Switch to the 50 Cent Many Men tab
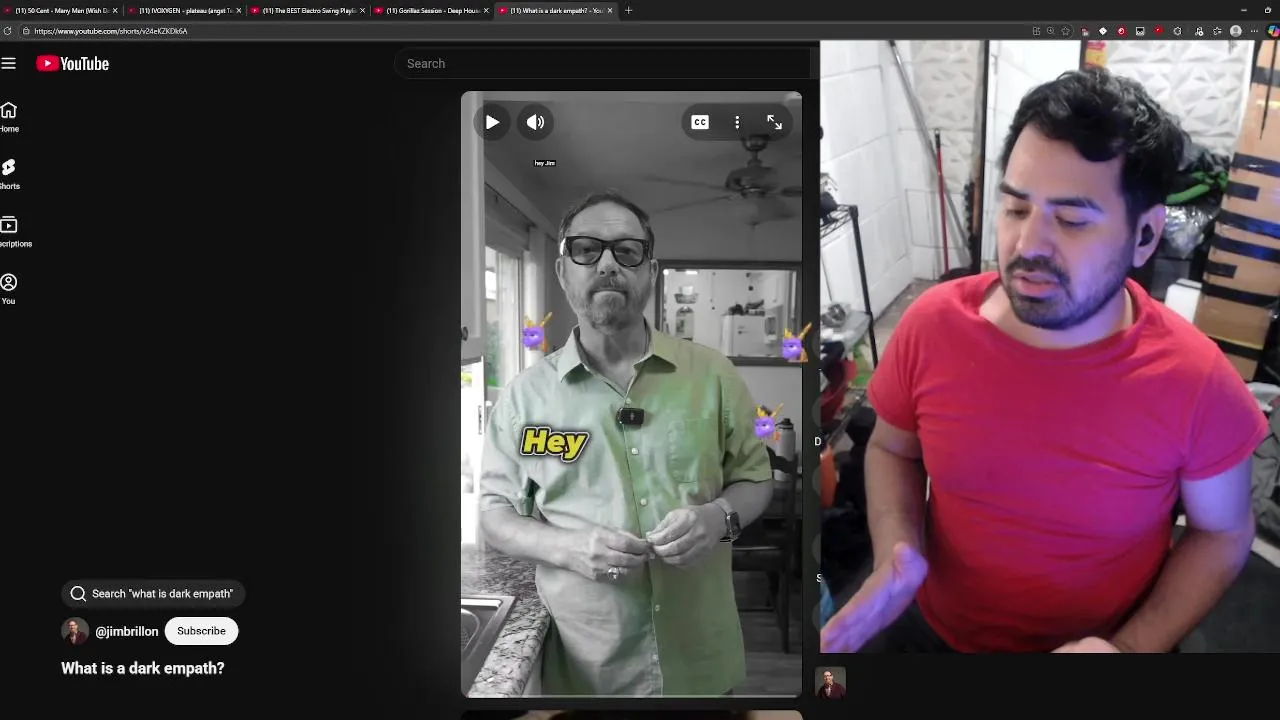This screenshot has height=720, width=1280. pos(58,10)
